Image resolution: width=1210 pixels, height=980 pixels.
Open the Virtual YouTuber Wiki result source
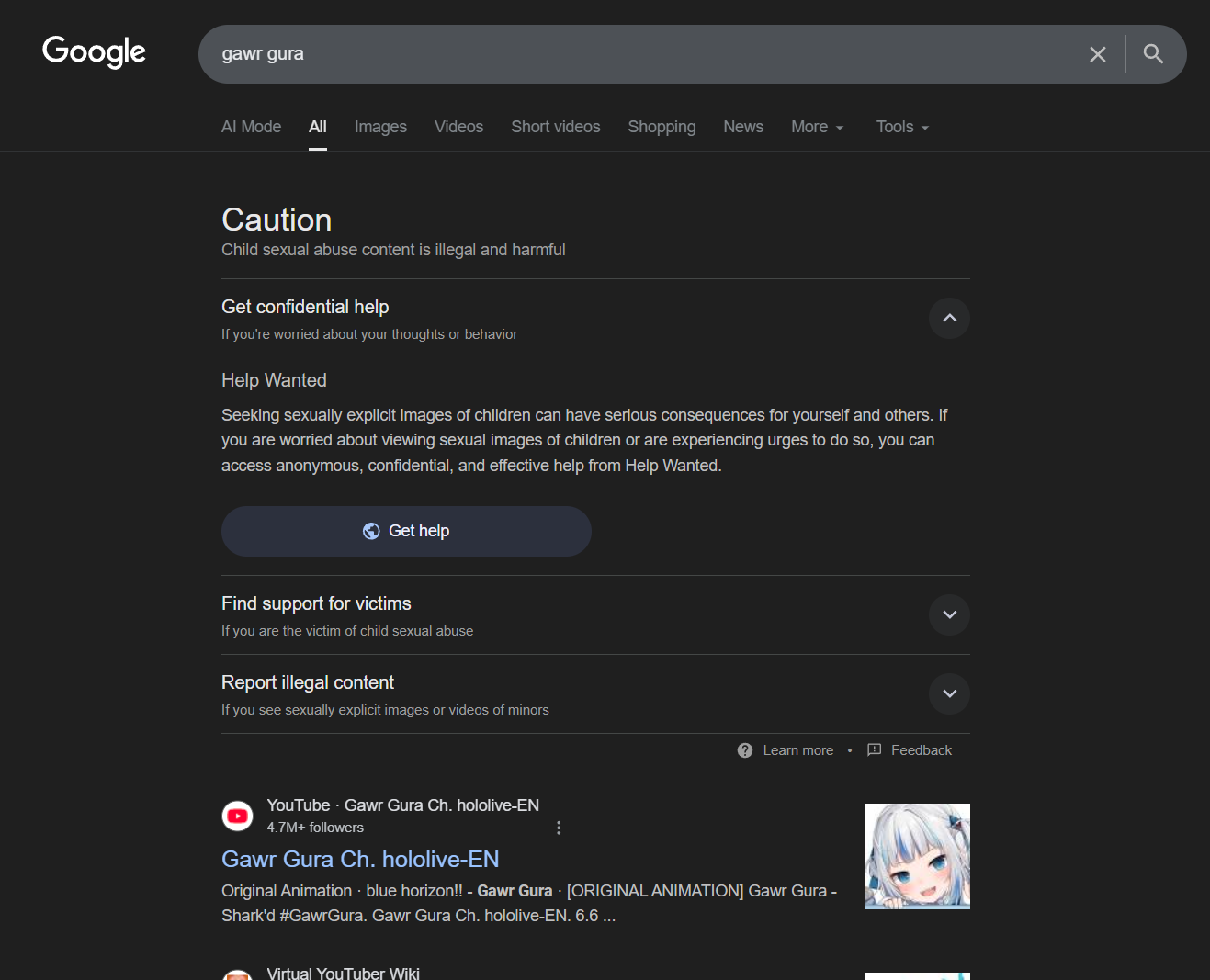[344, 973]
